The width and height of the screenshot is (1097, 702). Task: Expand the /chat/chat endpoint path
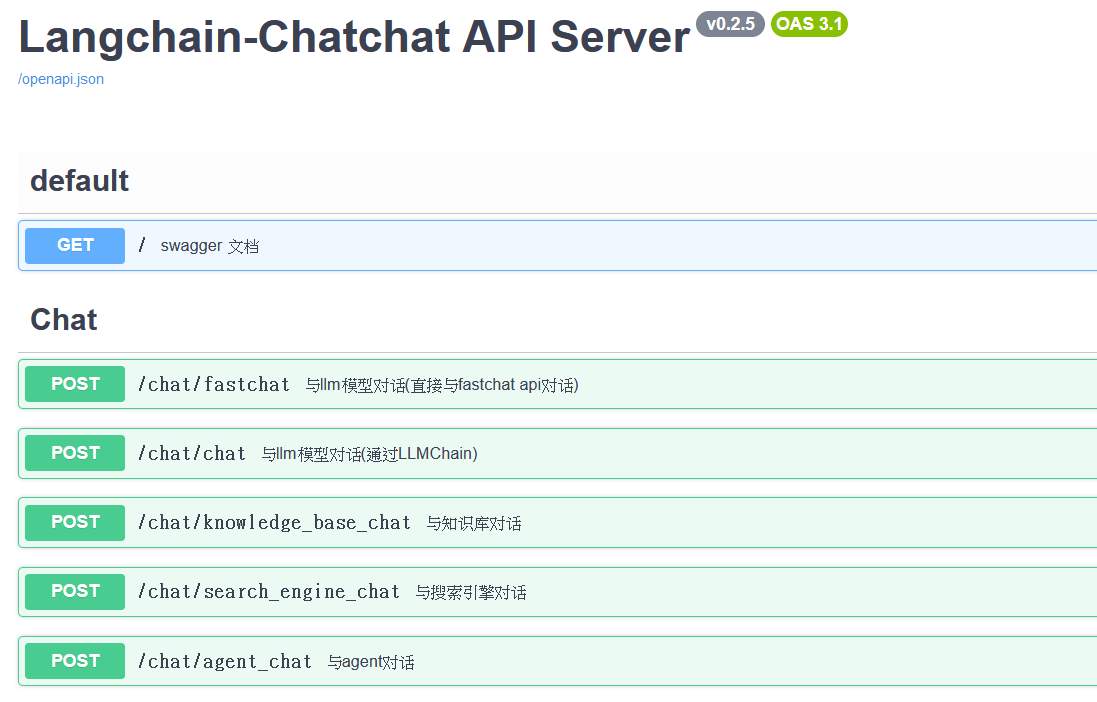[x=192, y=454]
